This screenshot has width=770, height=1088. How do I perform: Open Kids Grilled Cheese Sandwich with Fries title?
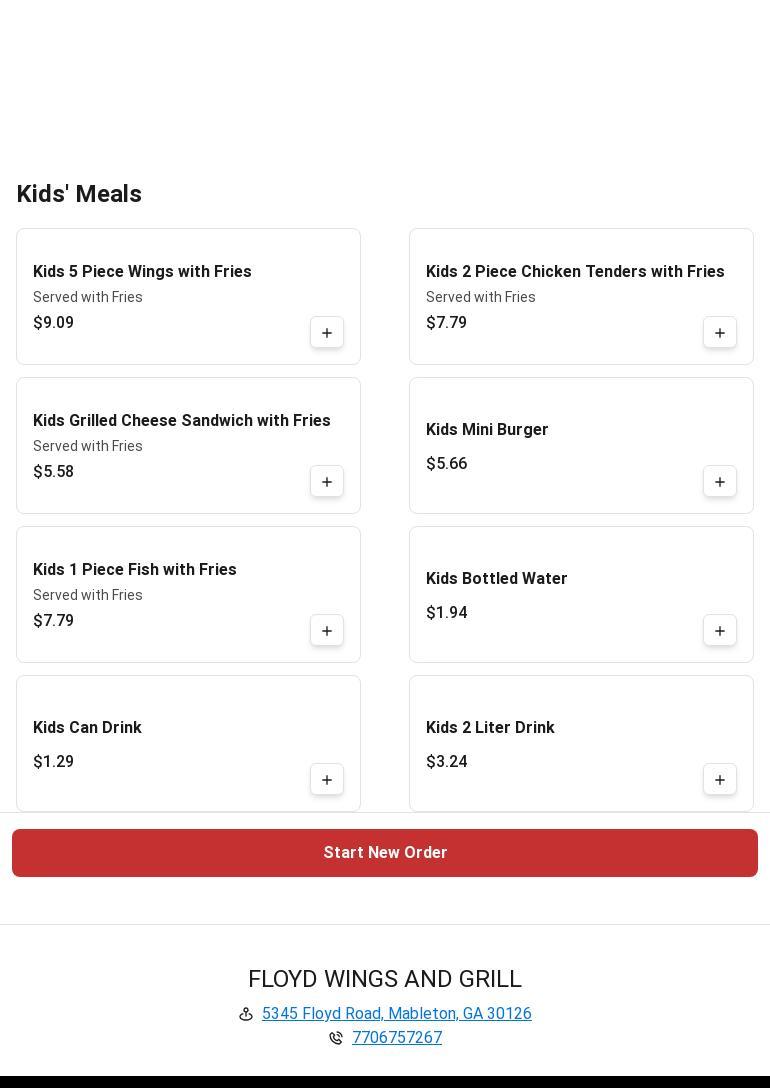[182, 421]
